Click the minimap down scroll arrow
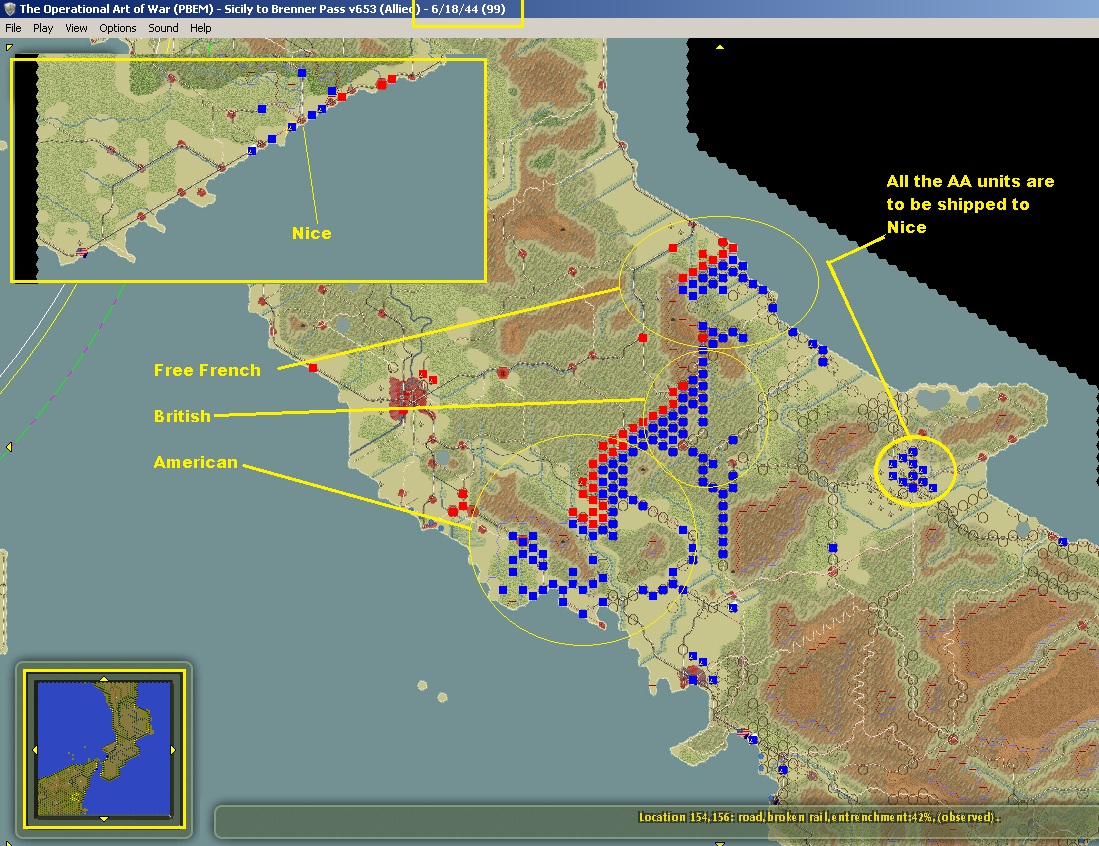Screen dimensions: 1099x846 pos(104,819)
